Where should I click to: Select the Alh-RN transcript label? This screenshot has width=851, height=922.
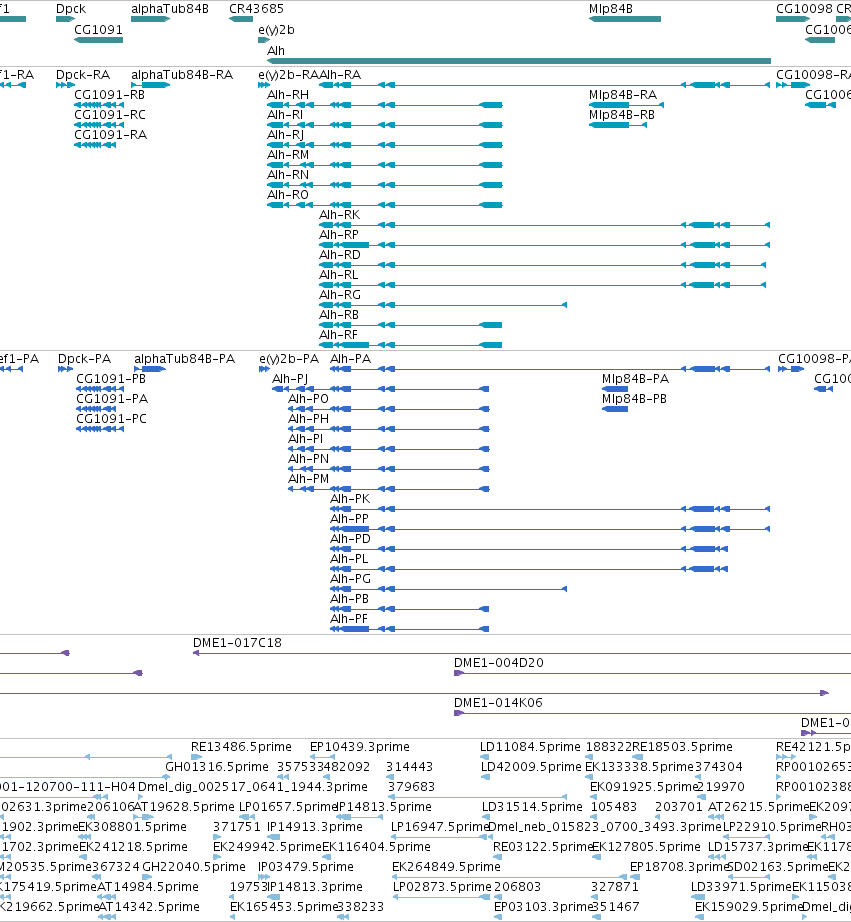(288, 175)
